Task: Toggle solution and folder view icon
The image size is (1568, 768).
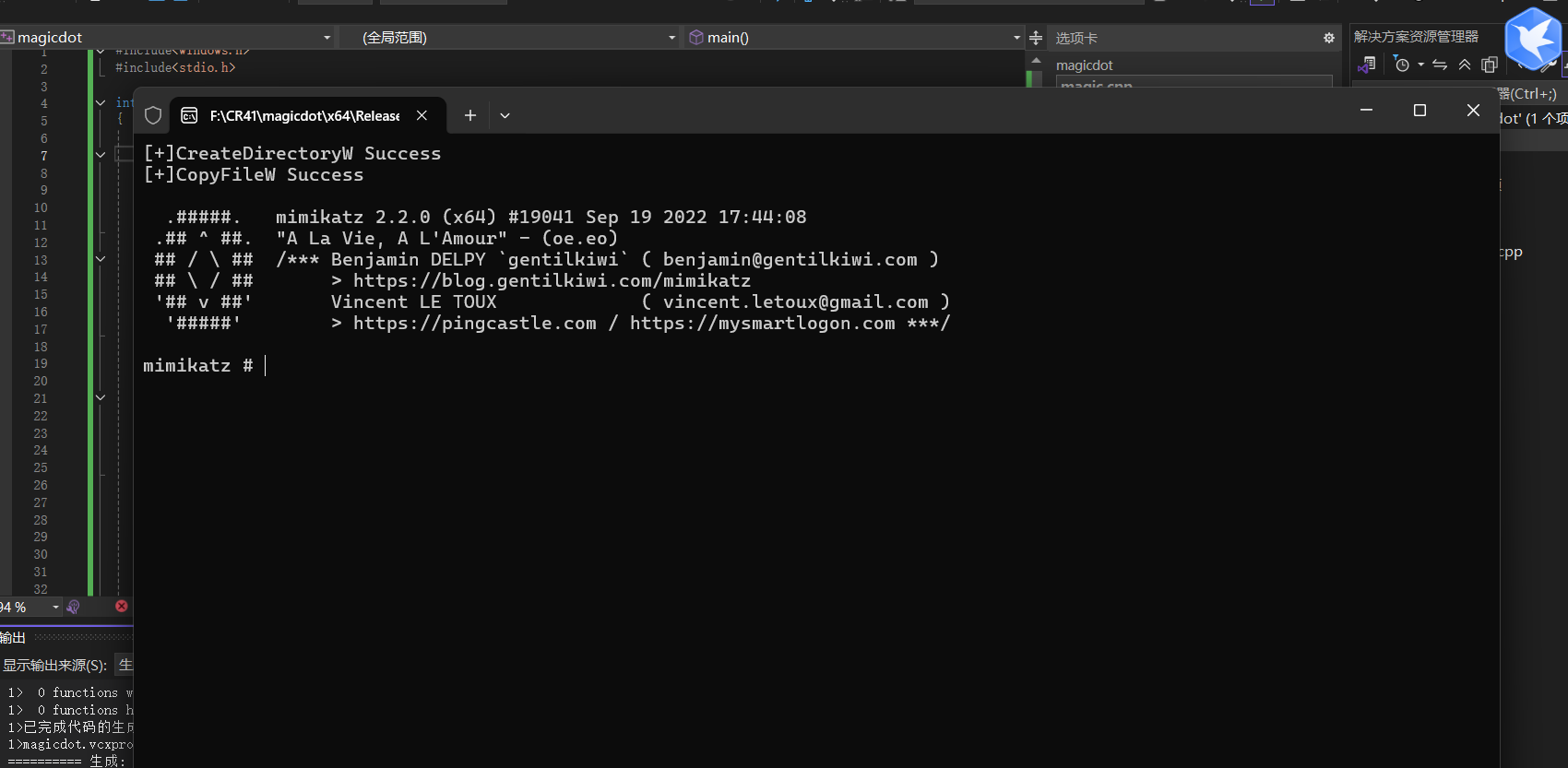Action: coord(1367,65)
